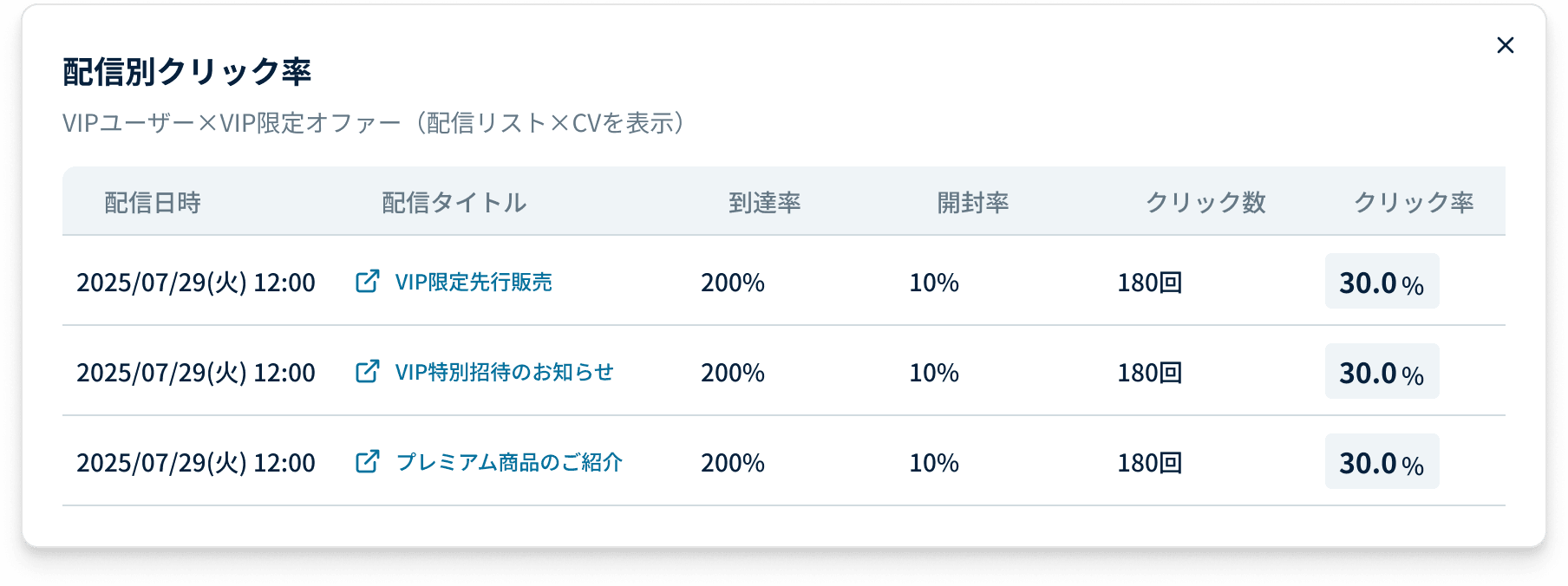Click the external link icon beside プレミアム商品のご紹介
The width and height of the screenshot is (1568, 586).
pos(369,462)
